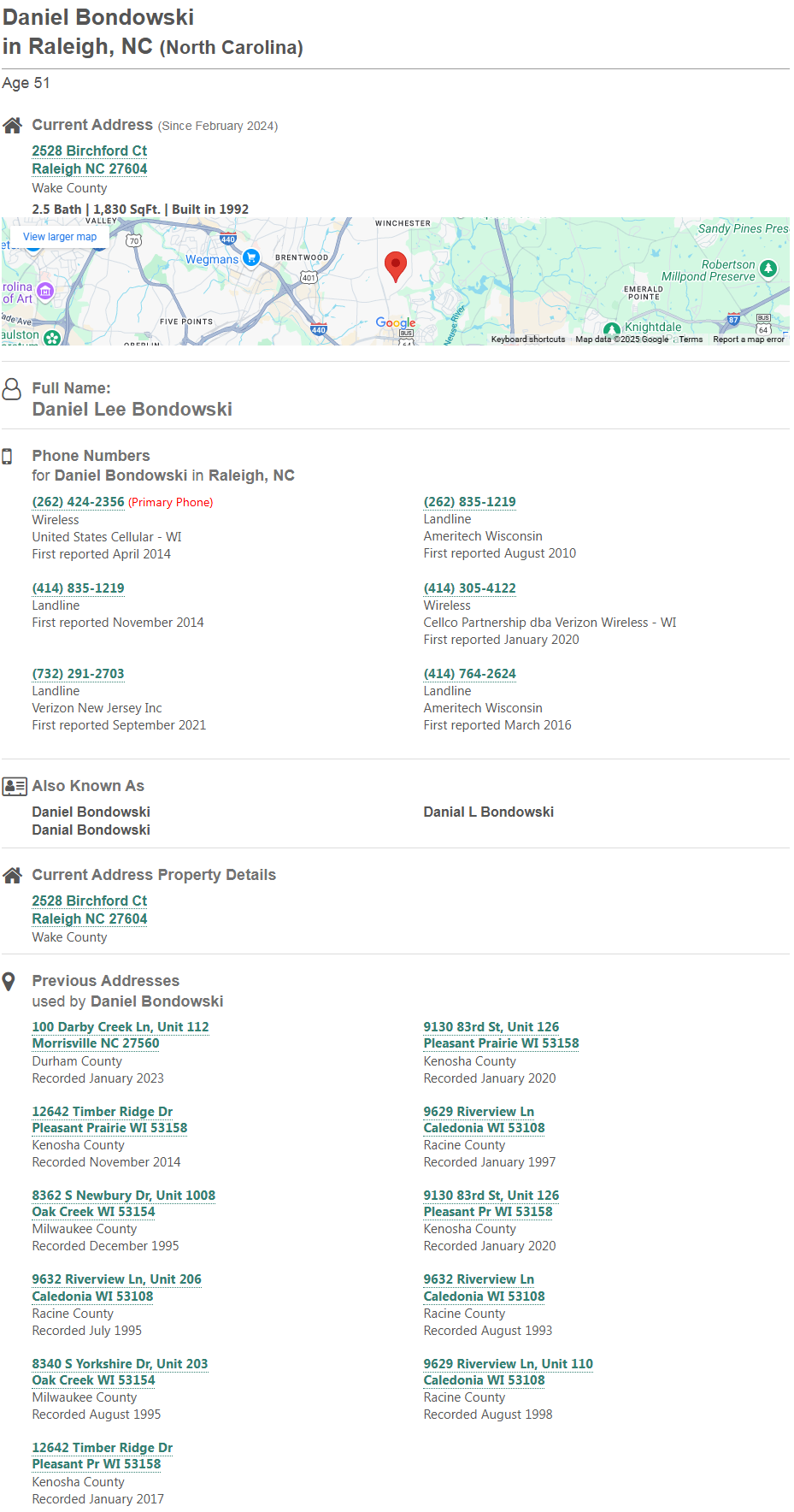This screenshot has height=1512, width=794.
Task: Select primary phone (262) 424-2356
Action: coord(79,502)
